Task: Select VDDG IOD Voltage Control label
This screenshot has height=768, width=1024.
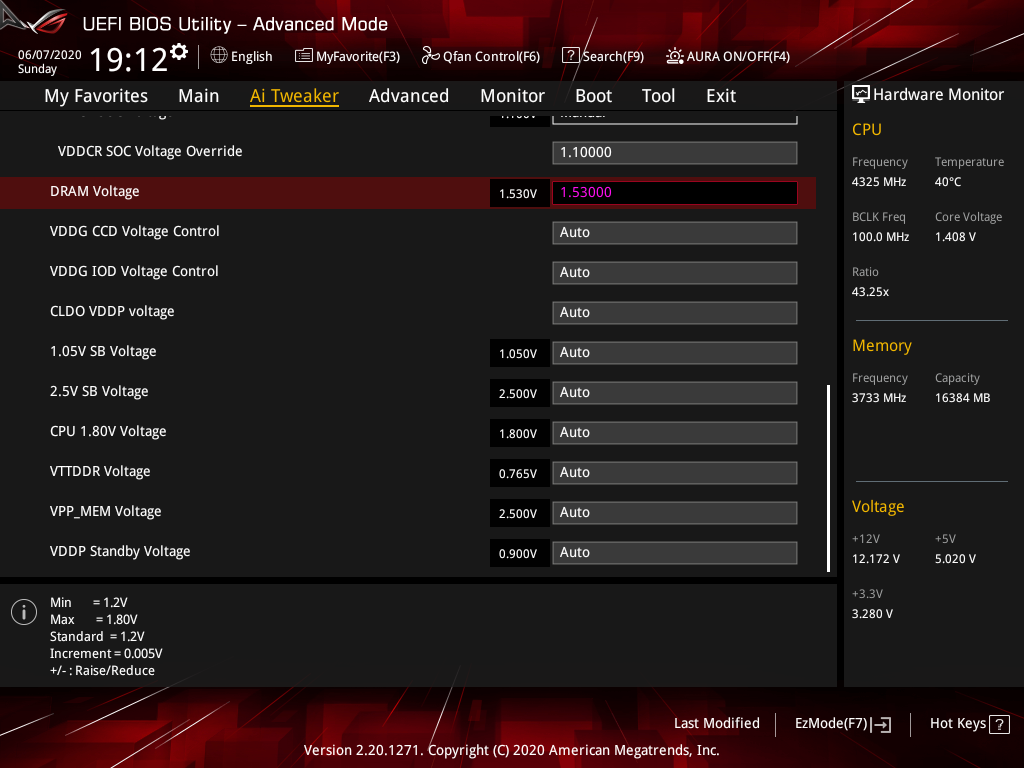Action: coord(134,271)
